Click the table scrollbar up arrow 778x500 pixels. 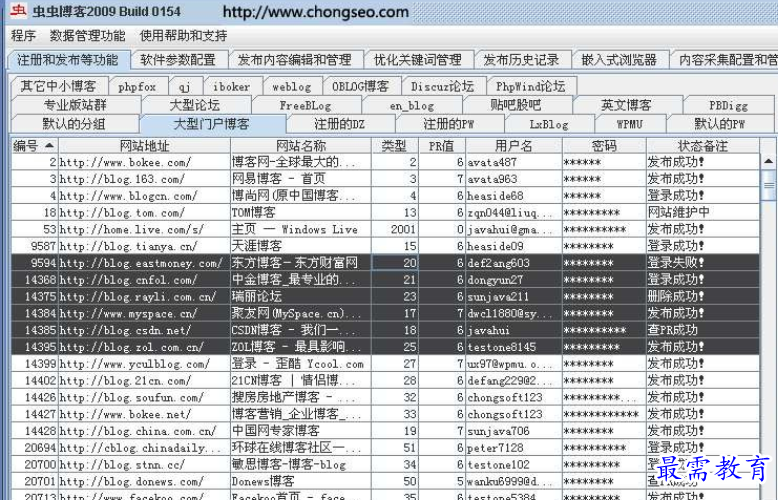[x=769, y=161]
